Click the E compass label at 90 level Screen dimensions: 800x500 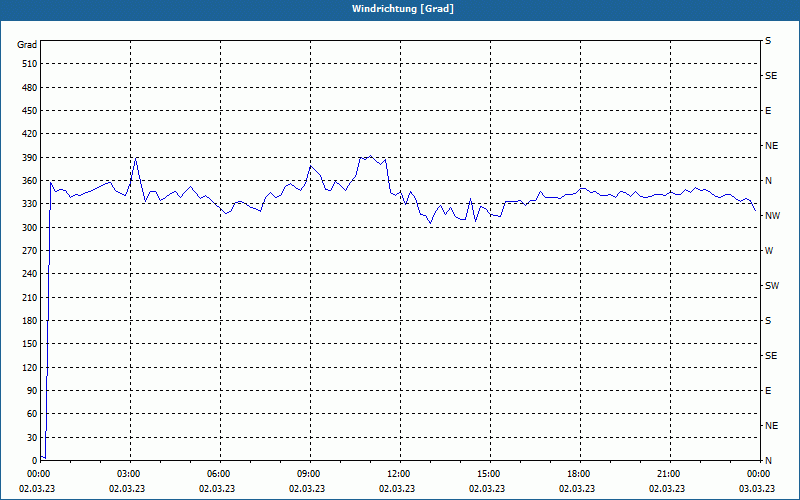[x=768, y=391]
